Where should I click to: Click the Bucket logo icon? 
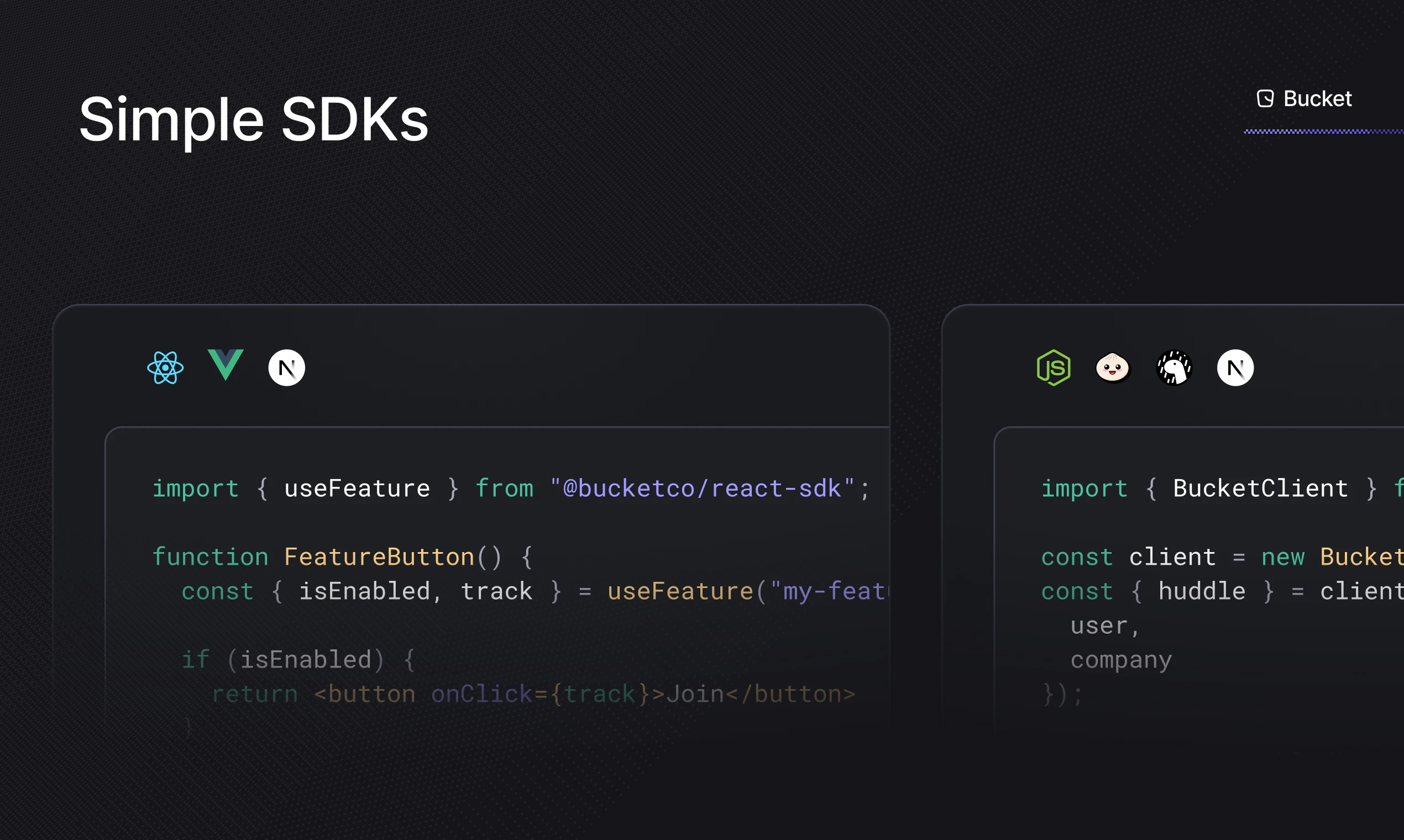1264,98
